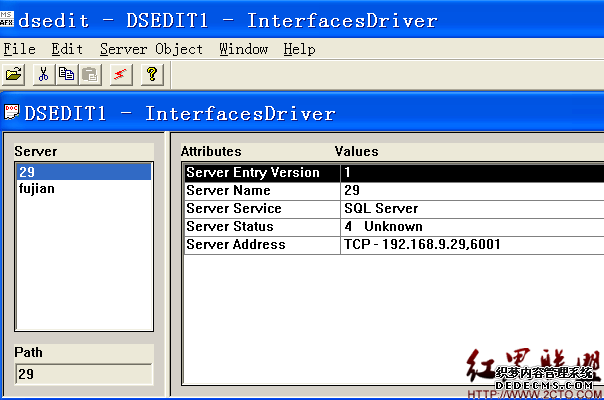Click the Paste clipboard toolbar icon

click(x=90, y=74)
